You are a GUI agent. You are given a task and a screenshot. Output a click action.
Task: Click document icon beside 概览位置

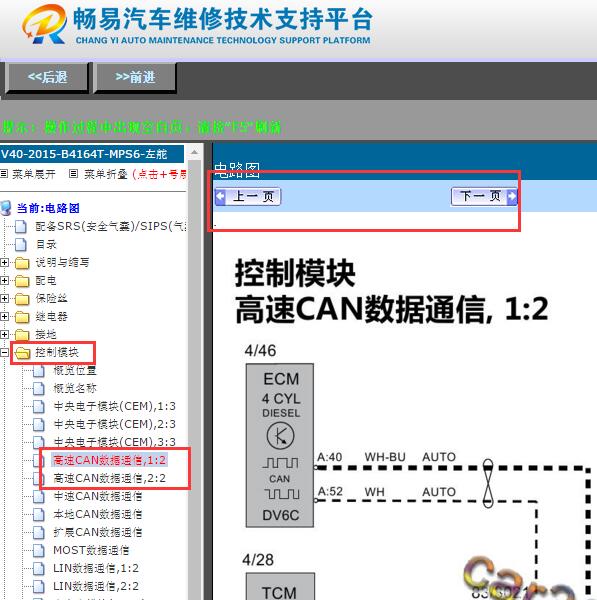tap(39, 370)
